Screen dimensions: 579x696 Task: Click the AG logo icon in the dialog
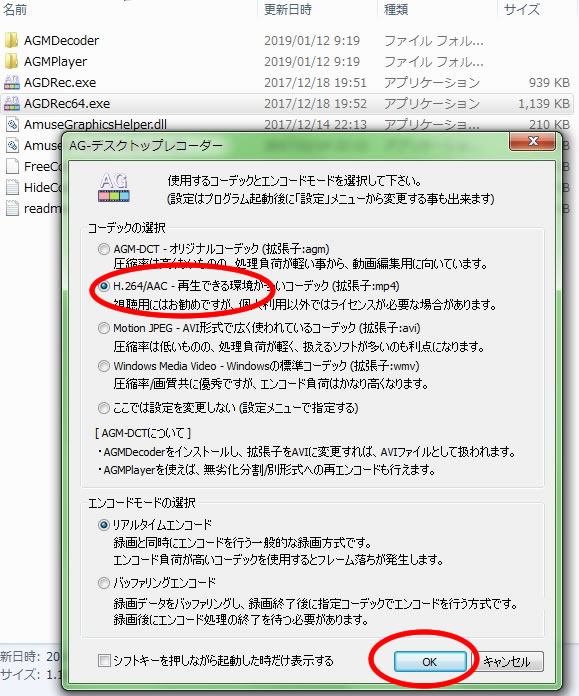[114, 188]
